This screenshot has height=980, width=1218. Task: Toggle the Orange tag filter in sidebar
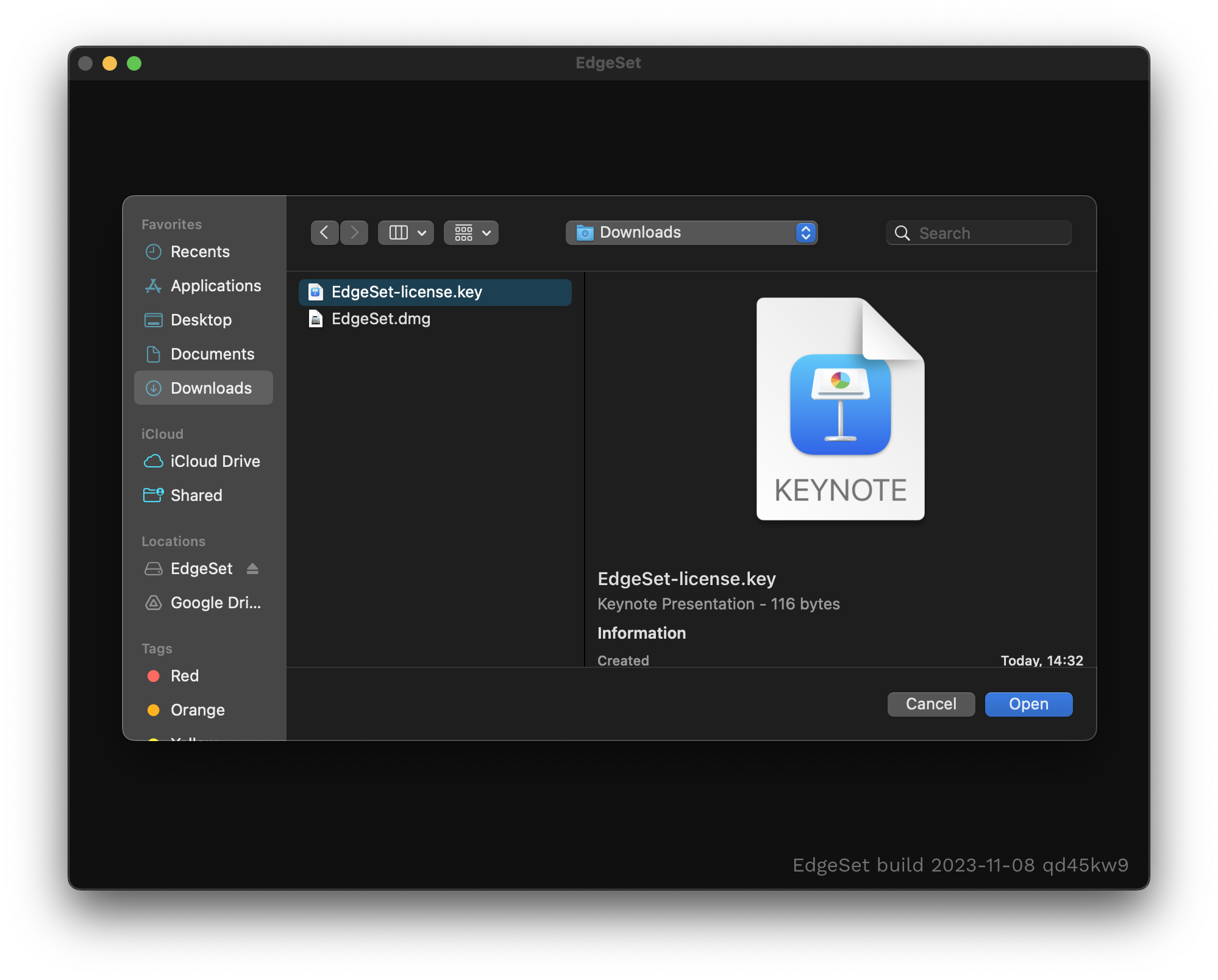198,709
